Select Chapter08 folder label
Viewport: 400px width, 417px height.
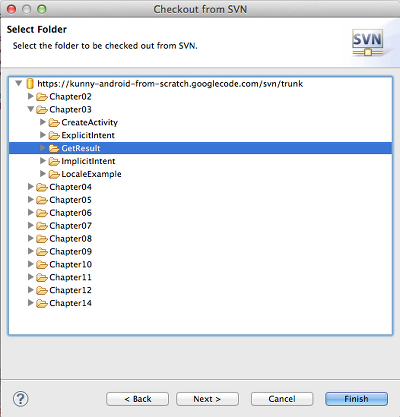[x=70, y=239]
